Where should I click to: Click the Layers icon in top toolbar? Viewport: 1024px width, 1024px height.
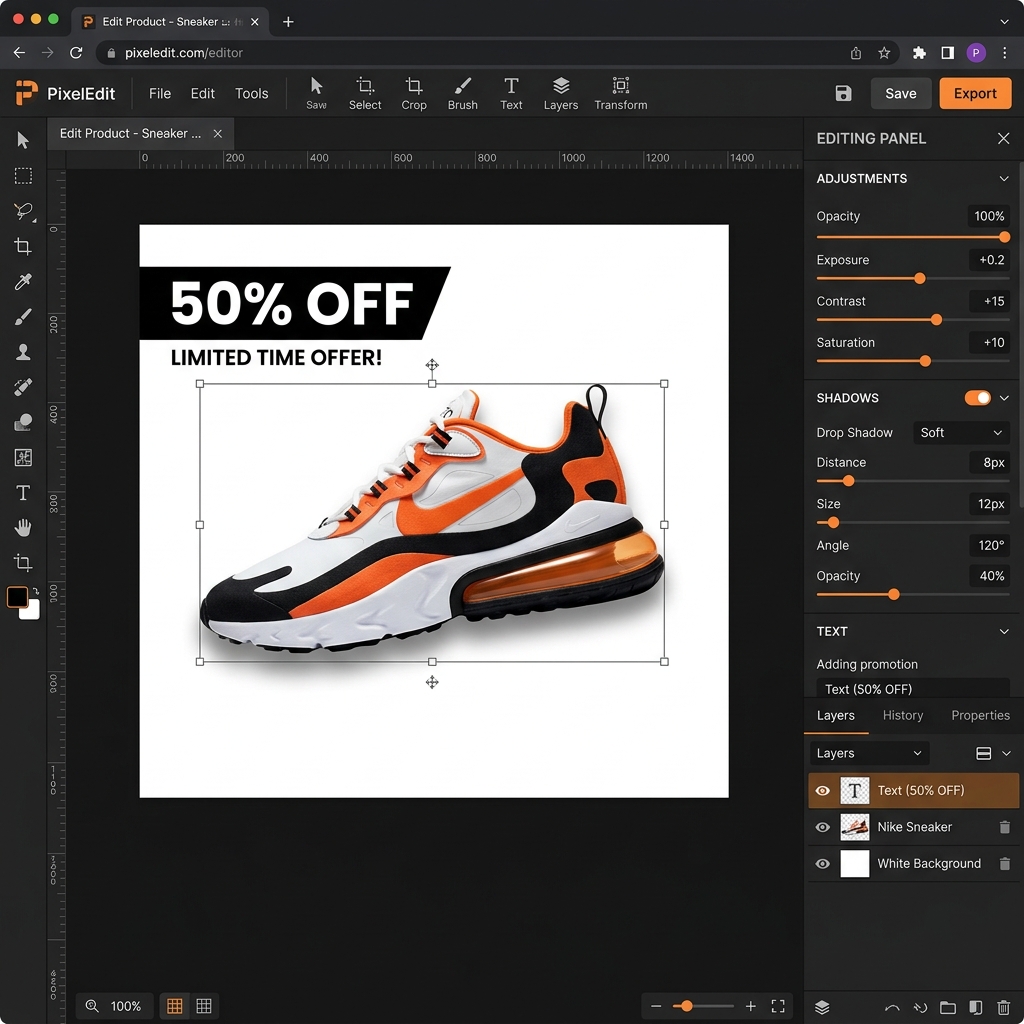[x=561, y=93]
